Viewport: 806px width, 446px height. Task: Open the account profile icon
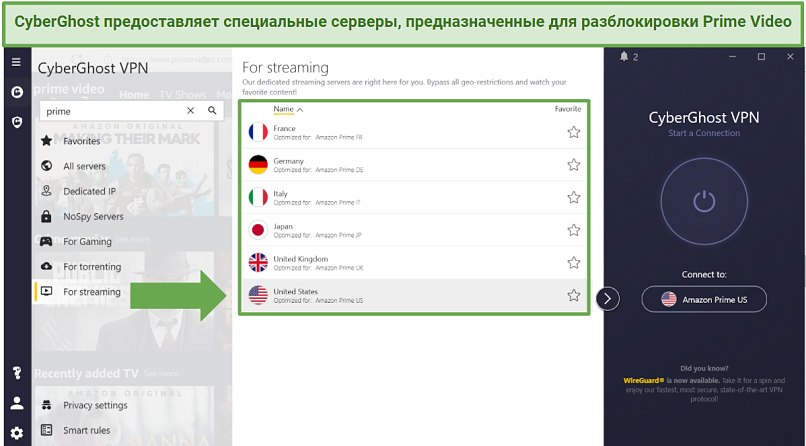pos(17,403)
